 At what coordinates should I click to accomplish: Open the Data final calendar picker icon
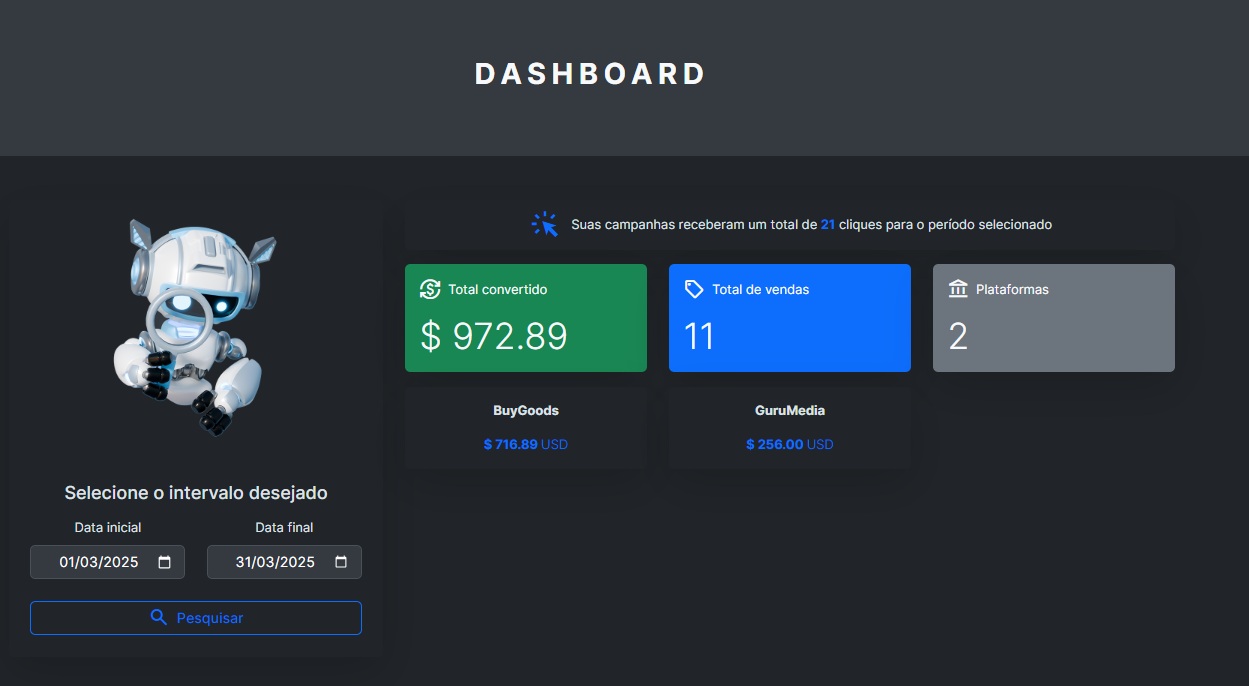[341, 562]
